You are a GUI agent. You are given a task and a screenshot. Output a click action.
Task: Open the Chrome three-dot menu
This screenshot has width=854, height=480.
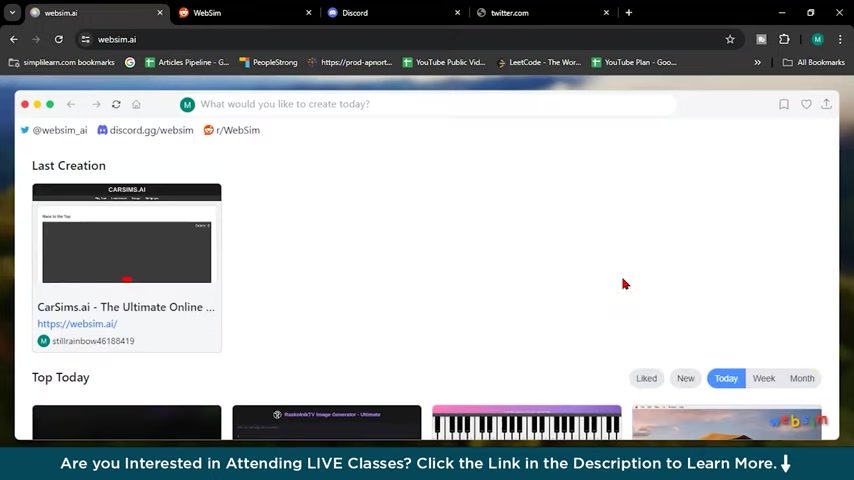click(x=840, y=39)
